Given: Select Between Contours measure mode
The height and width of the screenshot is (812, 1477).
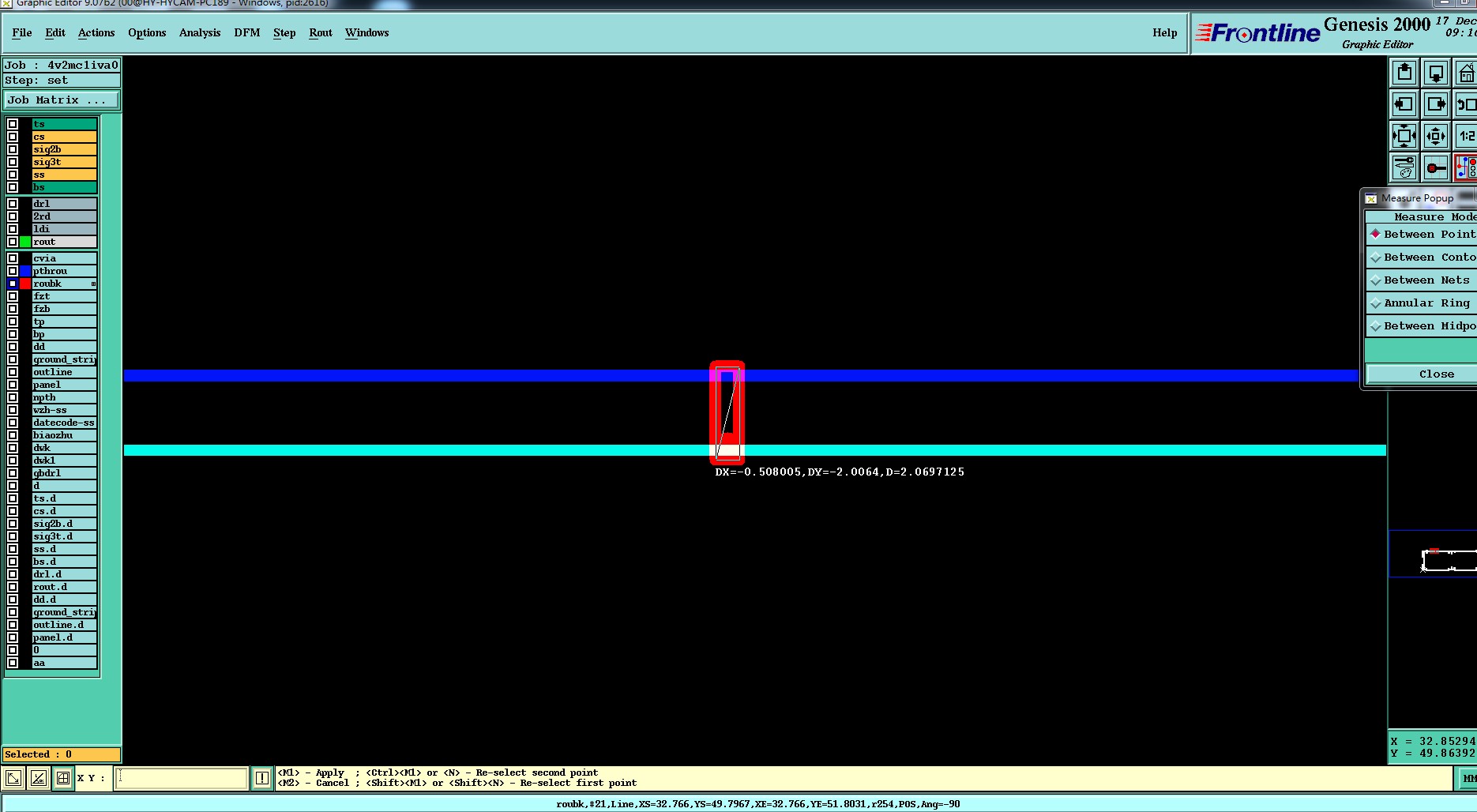Looking at the screenshot, I should tap(1423, 258).
